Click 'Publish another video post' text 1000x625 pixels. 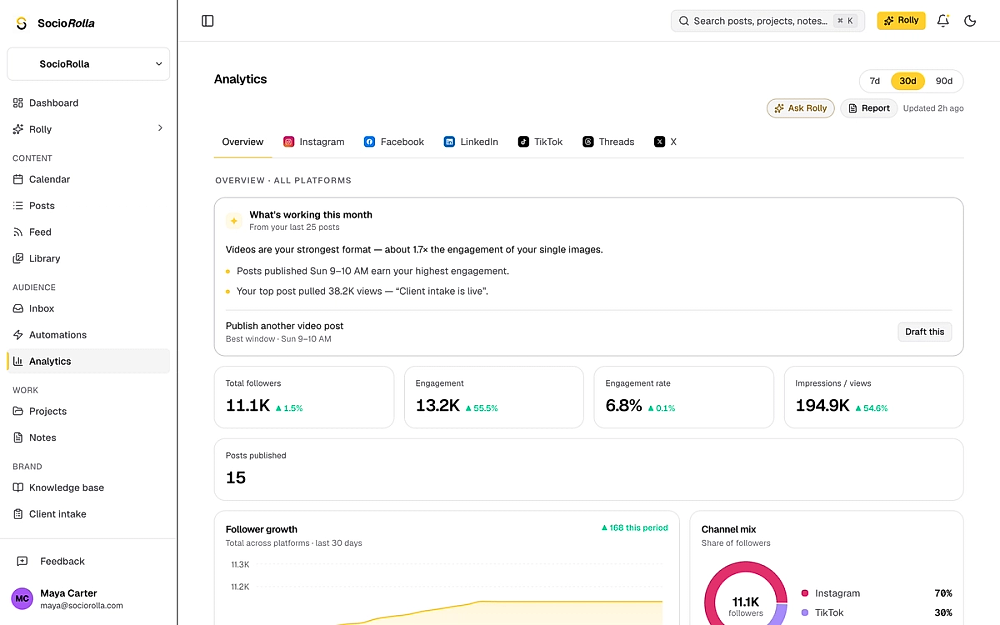[x=284, y=325]
